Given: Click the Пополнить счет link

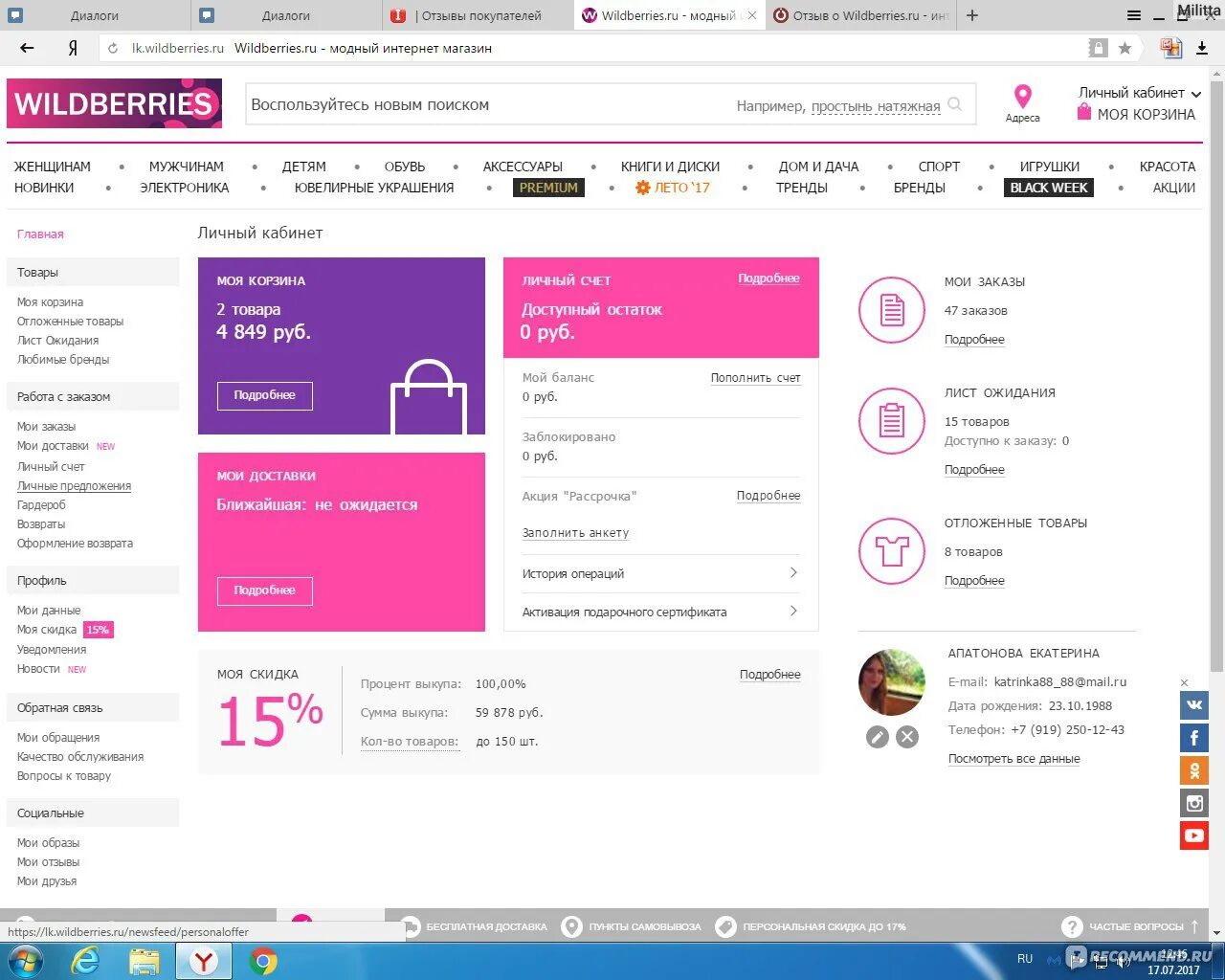Looking at the screenshot, I should tap(755, 378).
